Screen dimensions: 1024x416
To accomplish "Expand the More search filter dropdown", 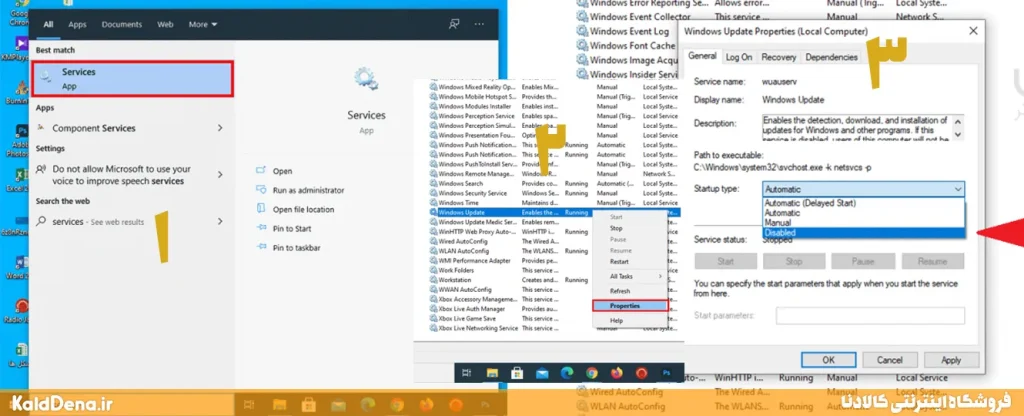I will click(x=202, y=24).
